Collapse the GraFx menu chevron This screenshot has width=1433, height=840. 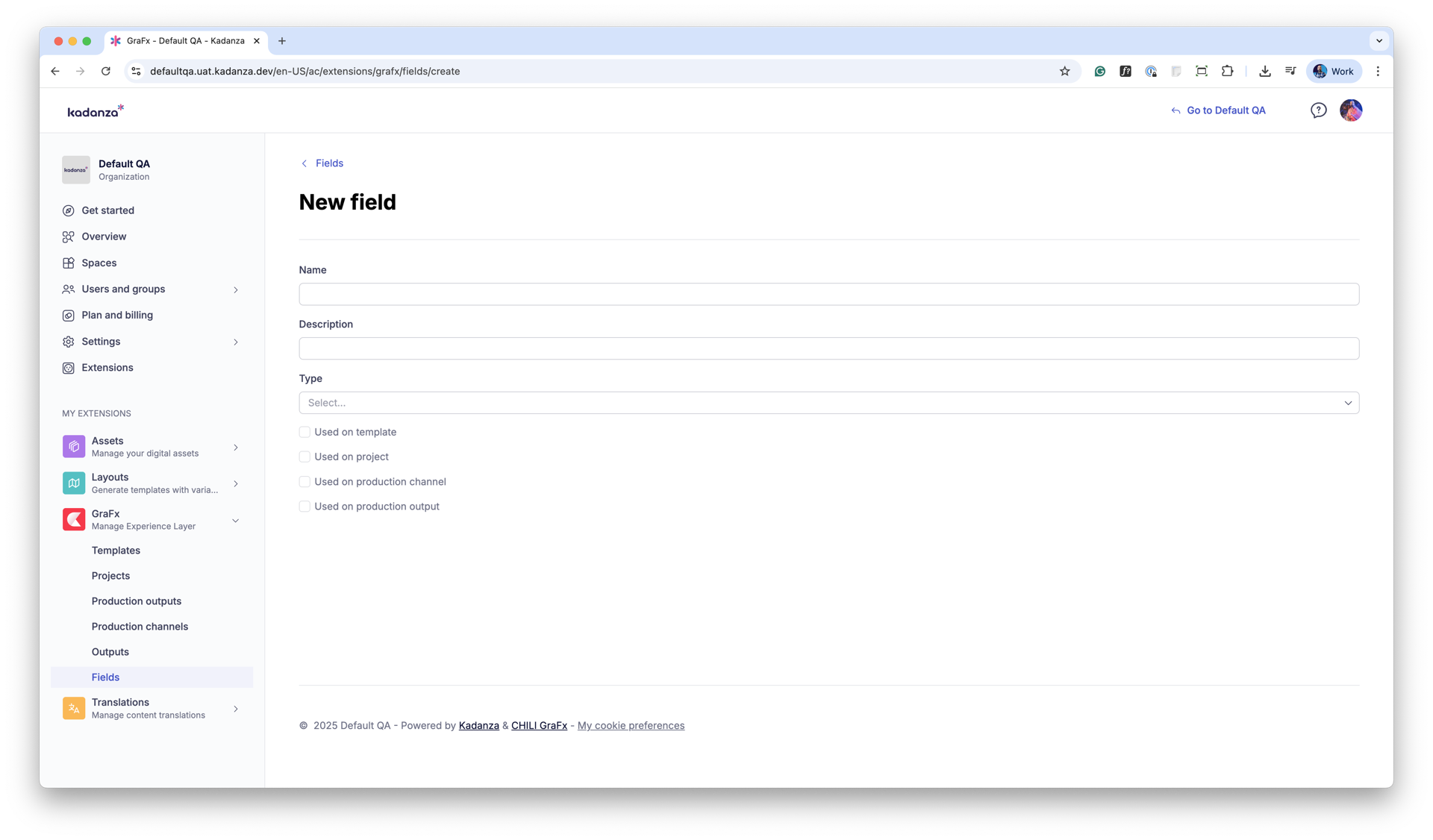point(236,521)
